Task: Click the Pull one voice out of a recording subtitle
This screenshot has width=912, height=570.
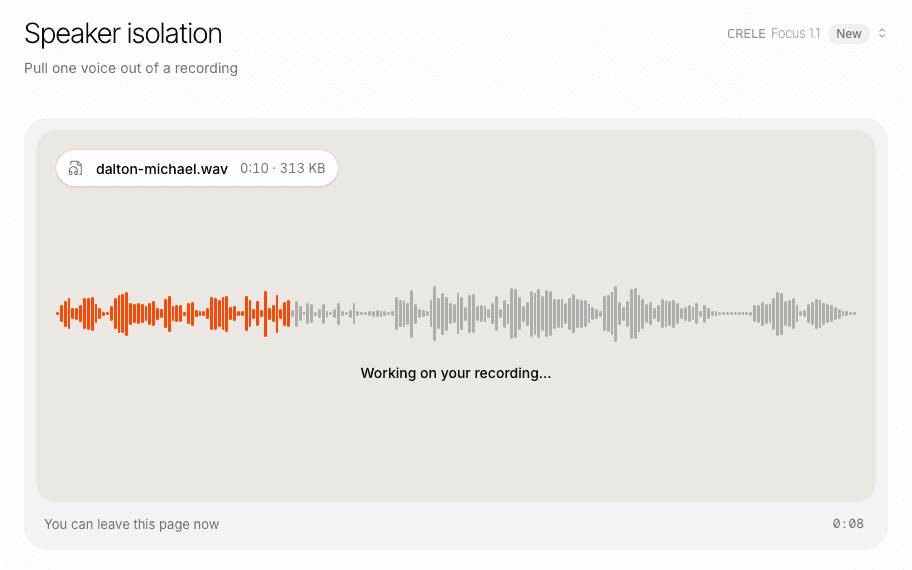Action: 131,68
